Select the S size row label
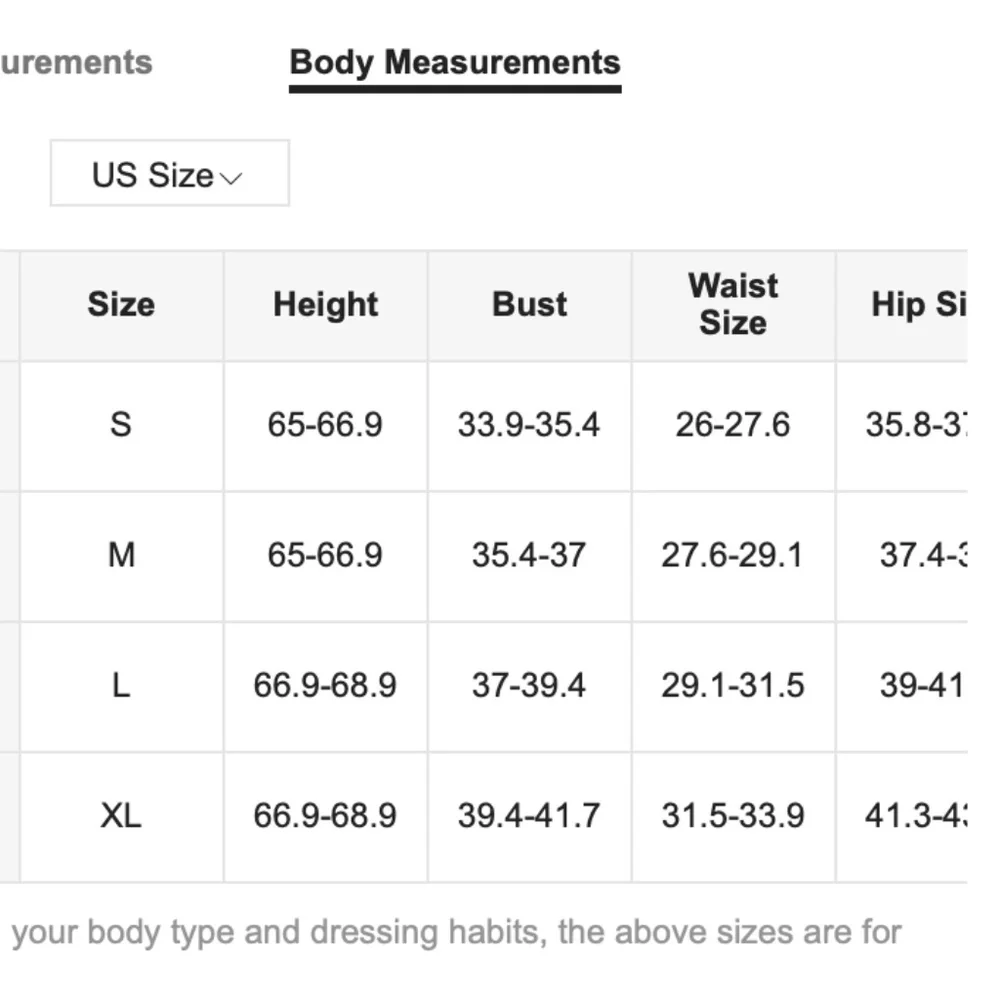This screenshot has width=1000, height=1000. (121, 425)
